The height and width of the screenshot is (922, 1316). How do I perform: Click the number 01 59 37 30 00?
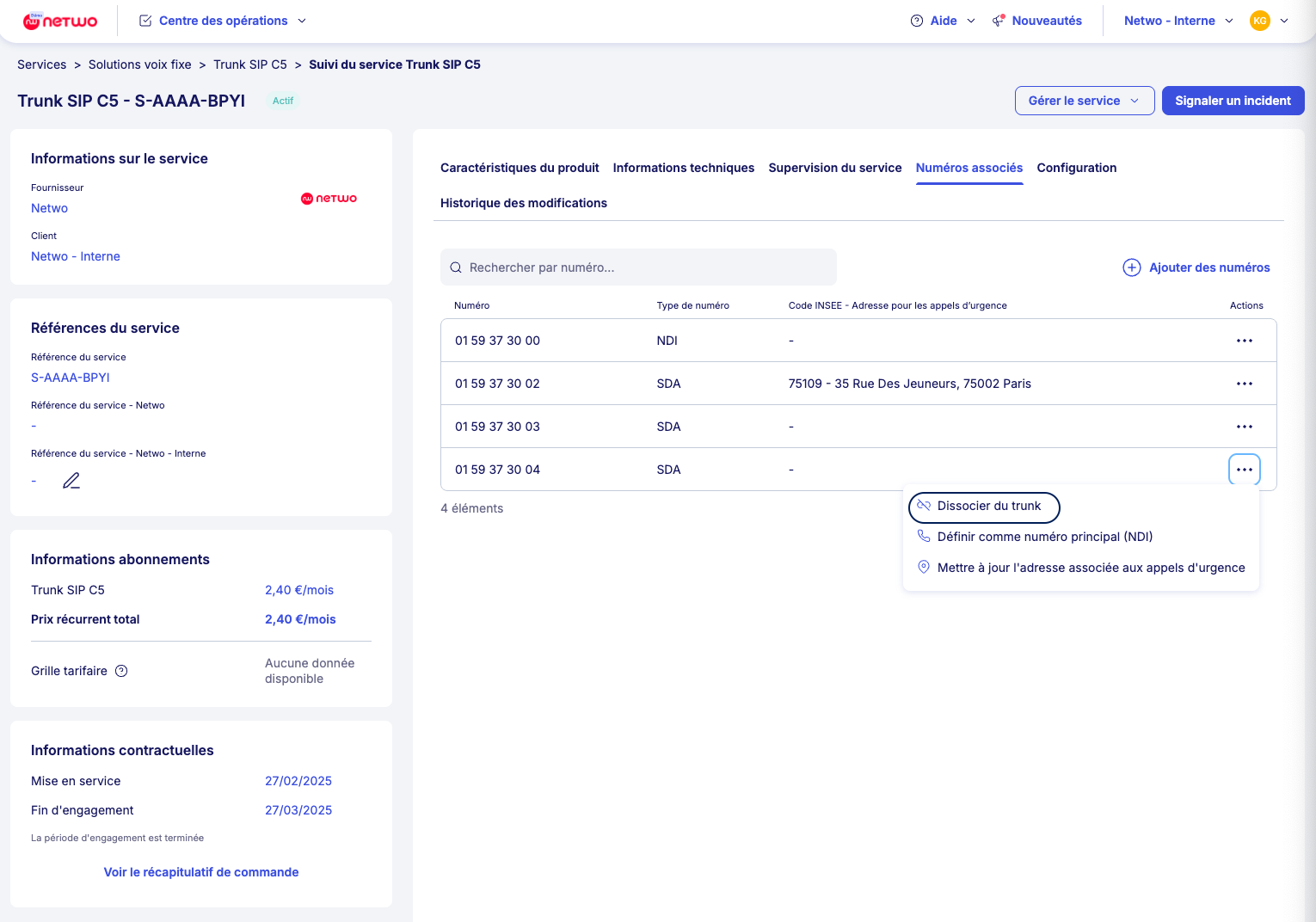point(497,341)
